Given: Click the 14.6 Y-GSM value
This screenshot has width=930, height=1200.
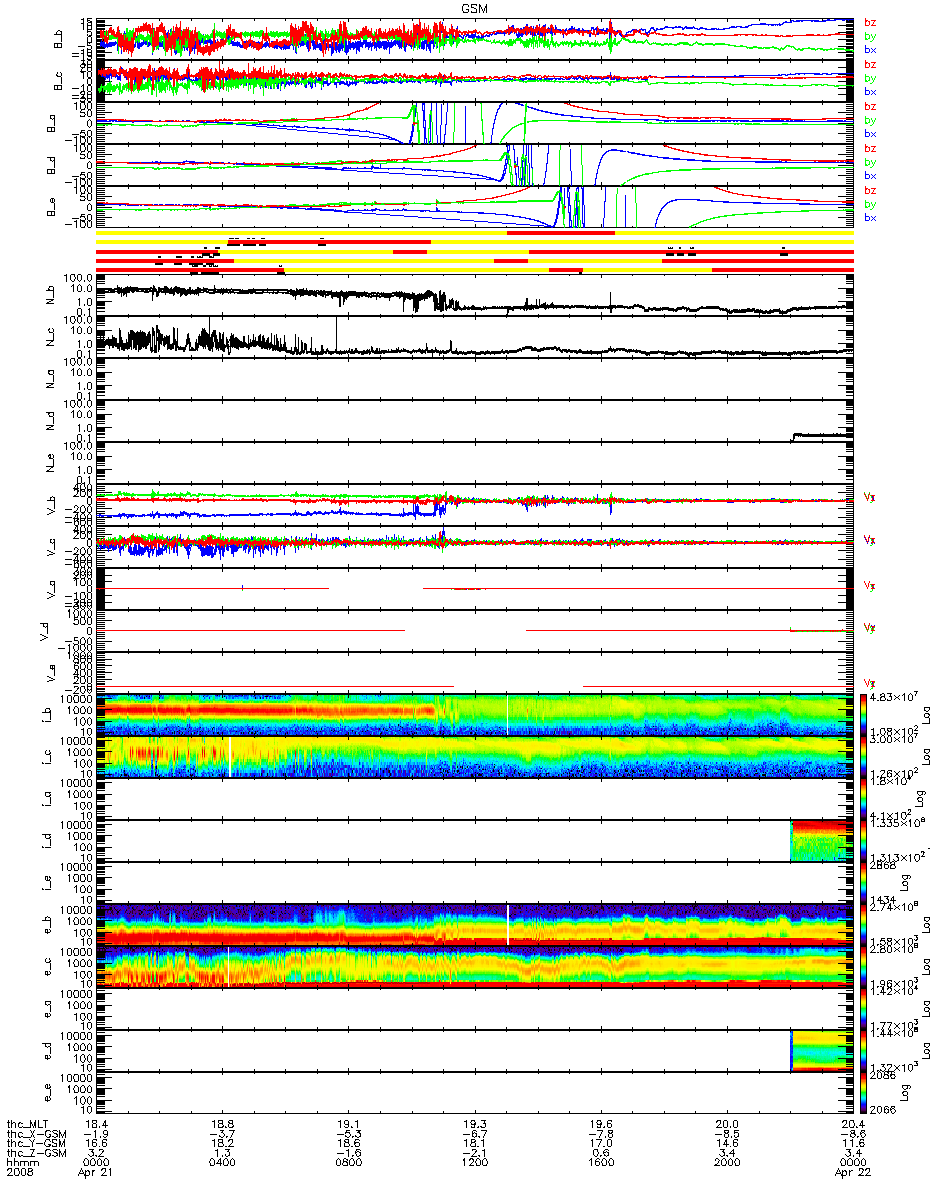Looking at the screenshot, I should coord(727,1142).
